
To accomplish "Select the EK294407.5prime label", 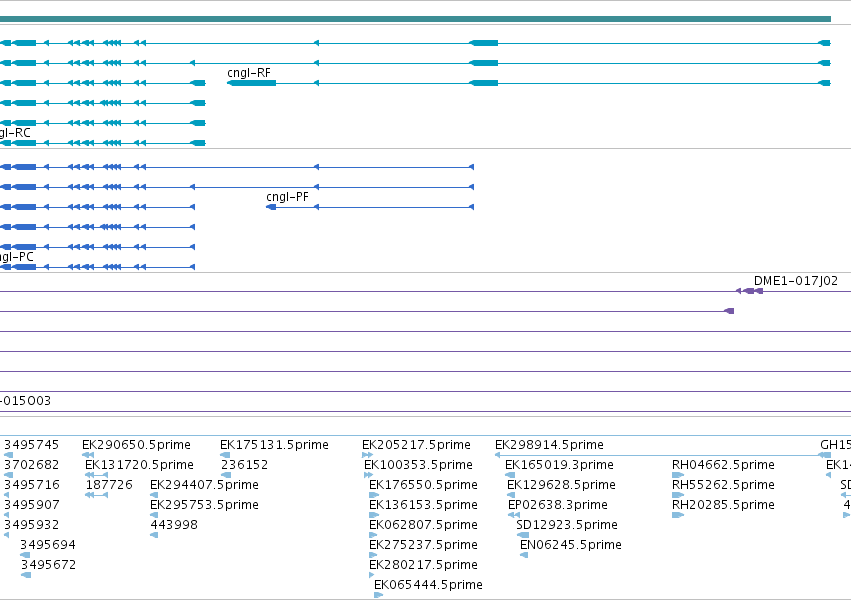I will tap(204, 485).
